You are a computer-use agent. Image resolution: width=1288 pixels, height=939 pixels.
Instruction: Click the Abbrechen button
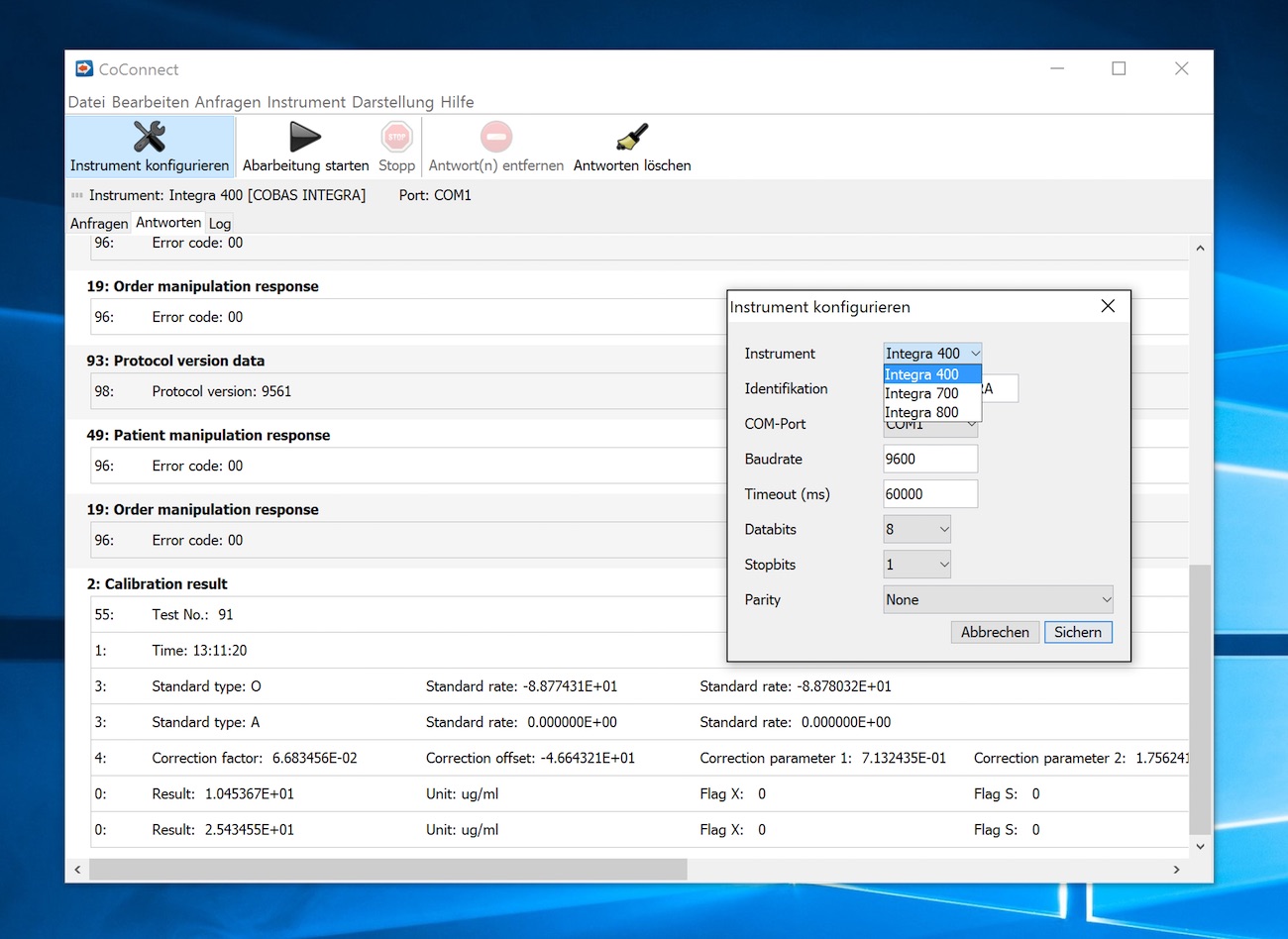tap(995, 632)
